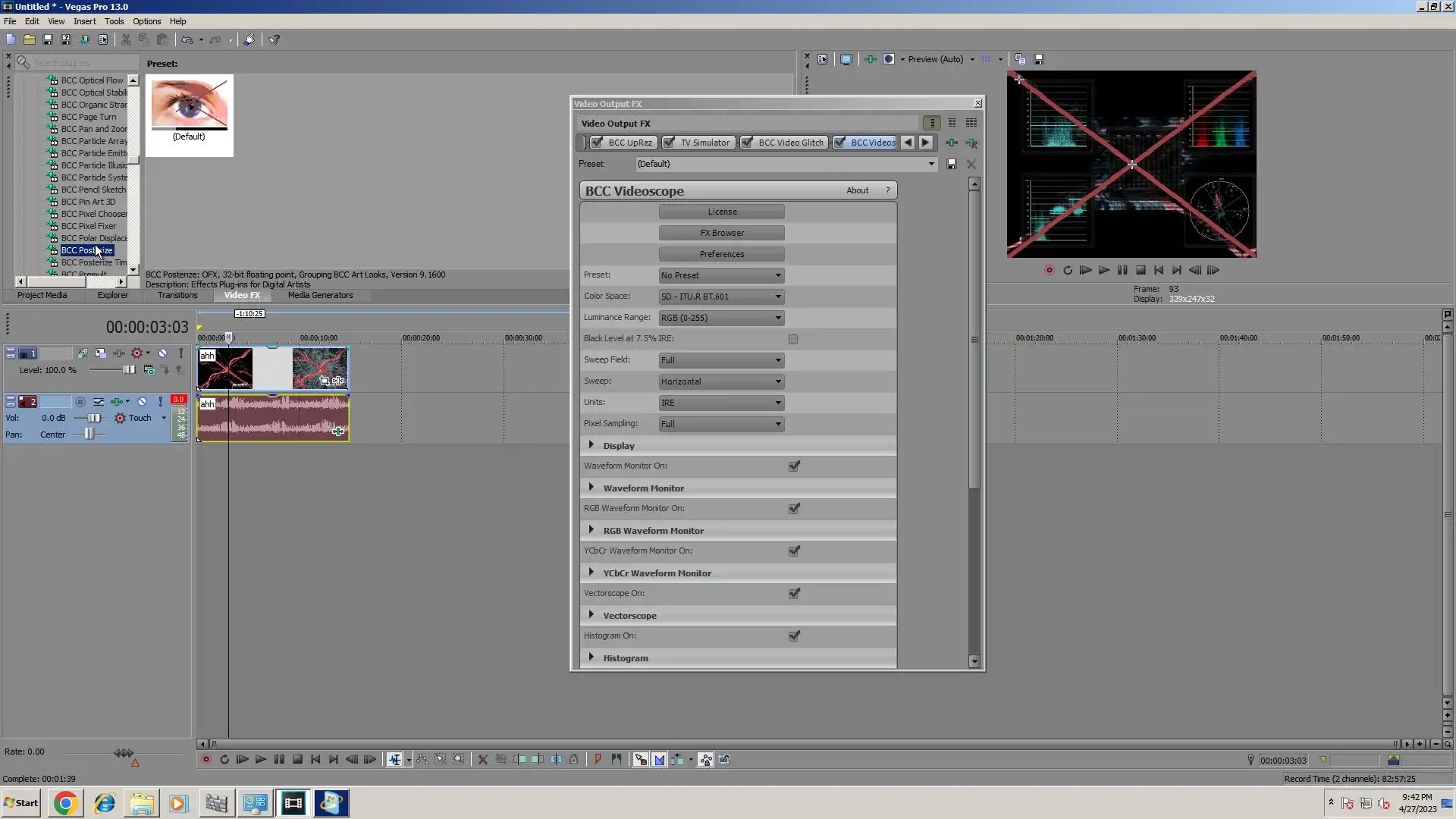Screen dimensions: 1456x819
Task: Switch to the Media Generators tab
Action: (320, 295)
